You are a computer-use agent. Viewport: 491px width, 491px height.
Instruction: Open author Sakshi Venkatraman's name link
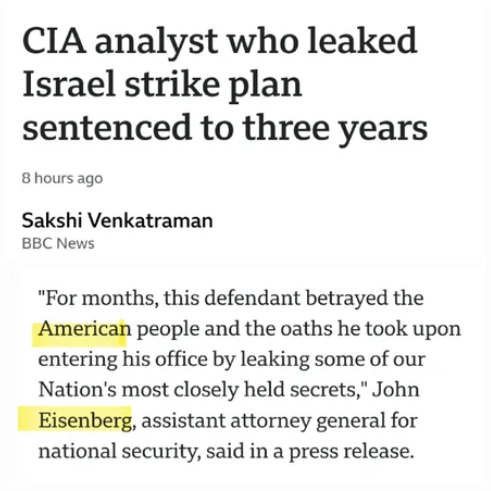[x=117, y=221]
